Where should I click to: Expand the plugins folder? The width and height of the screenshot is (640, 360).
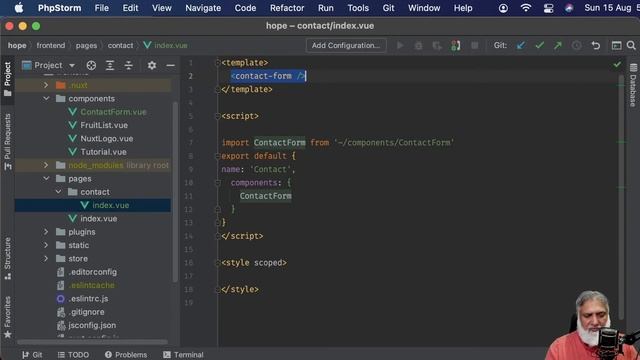click(x=46, y=232)
